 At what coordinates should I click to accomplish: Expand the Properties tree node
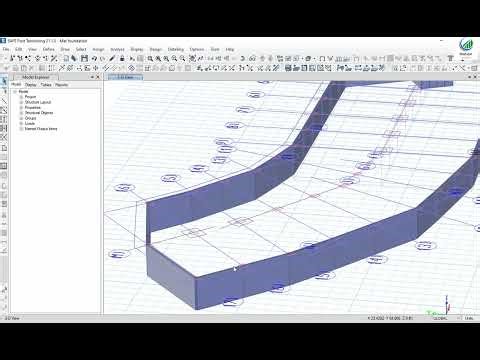tap(21, 107)
